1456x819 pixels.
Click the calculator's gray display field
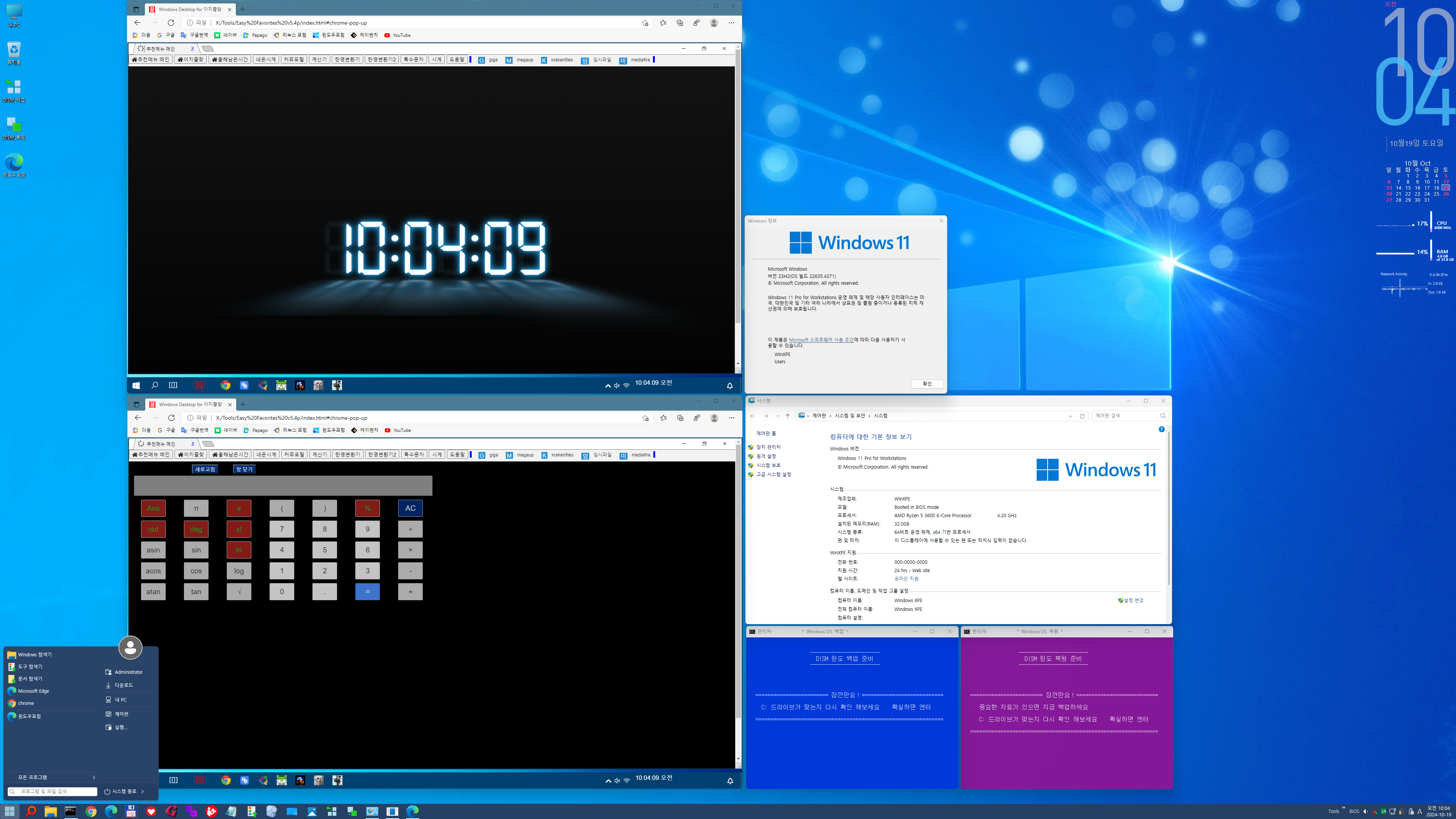click(283, 485)
